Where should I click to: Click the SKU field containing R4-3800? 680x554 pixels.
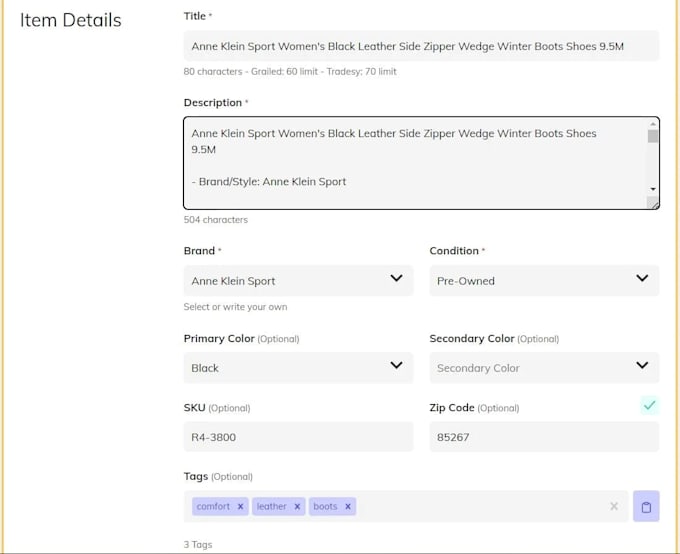(x=298, y=437)
